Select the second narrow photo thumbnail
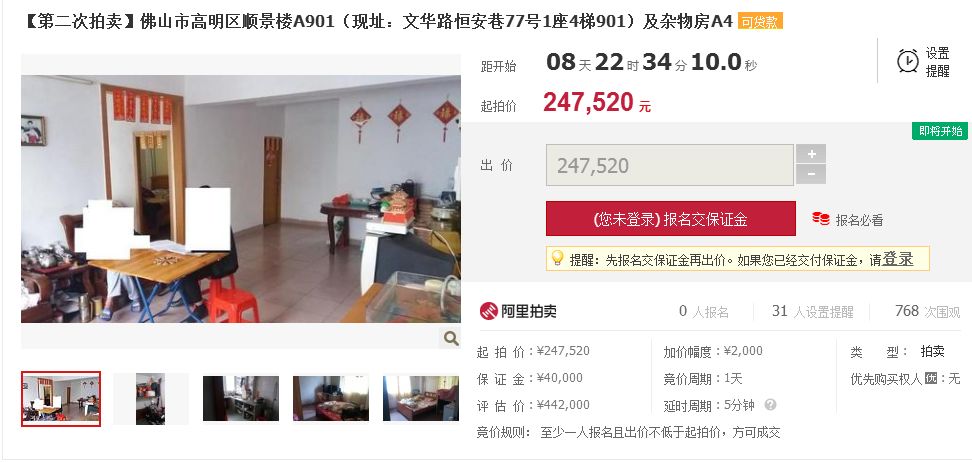 pos(151,399)
